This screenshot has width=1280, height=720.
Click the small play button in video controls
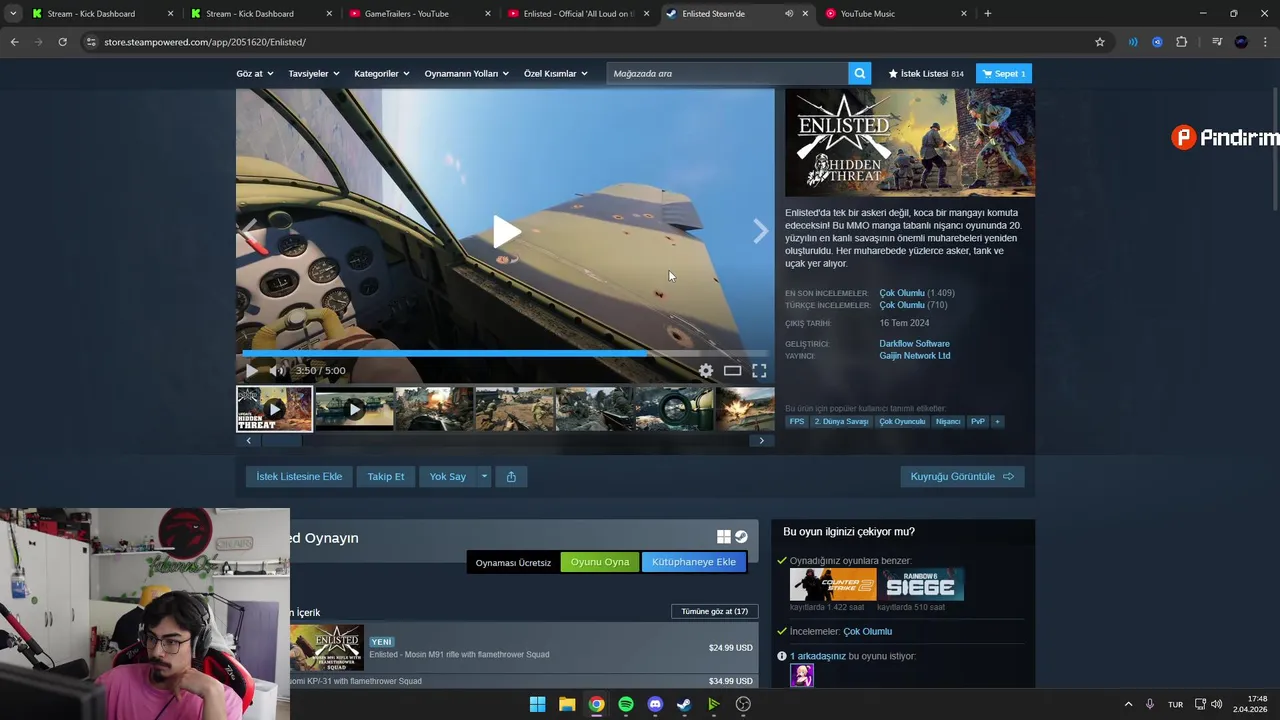pos(252,370)
